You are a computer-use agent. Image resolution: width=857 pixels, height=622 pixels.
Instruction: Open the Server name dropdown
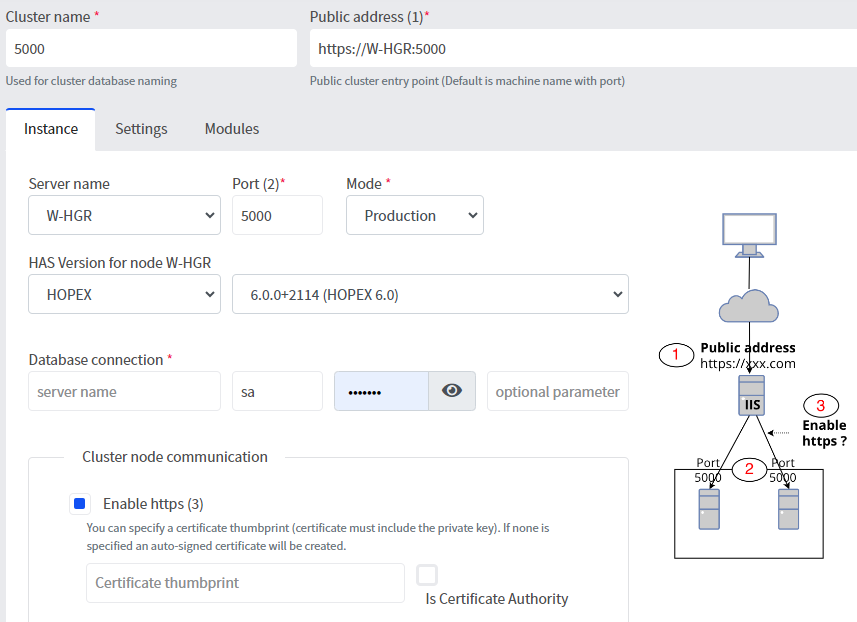125,215
